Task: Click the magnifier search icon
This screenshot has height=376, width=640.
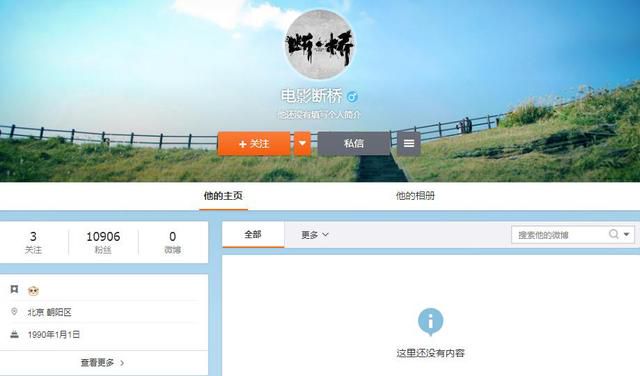Action: coord(613,234)
